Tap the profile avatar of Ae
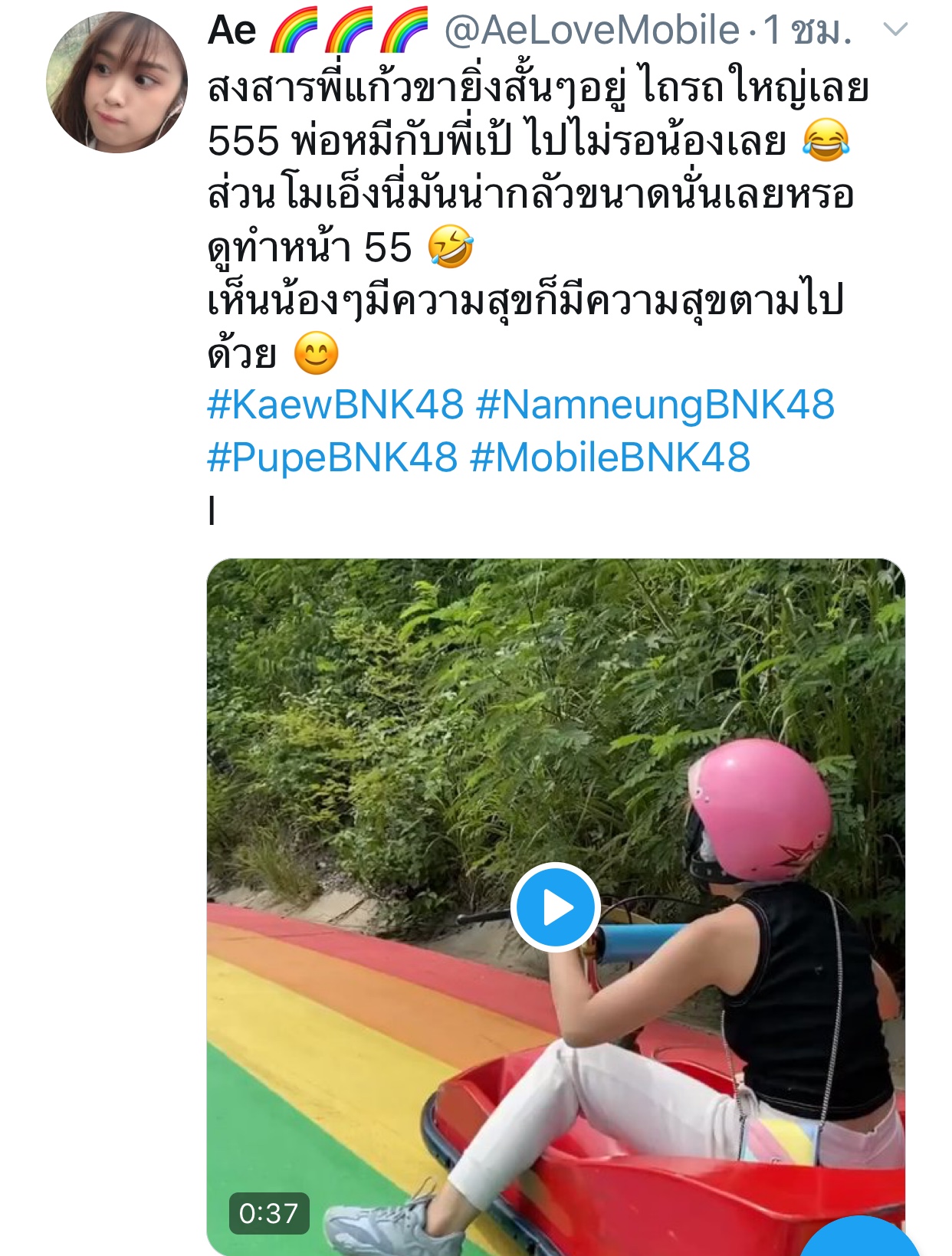952x1256 pixels. click(x=117, y=82)
